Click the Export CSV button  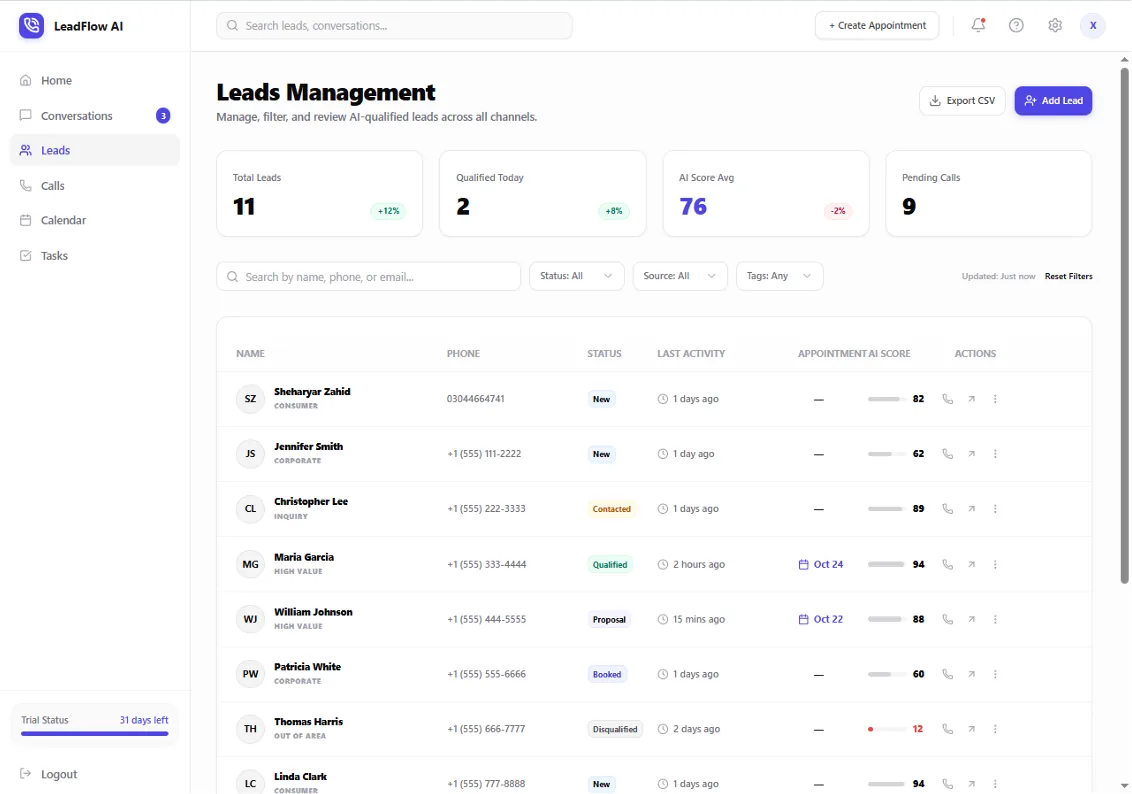962,100
